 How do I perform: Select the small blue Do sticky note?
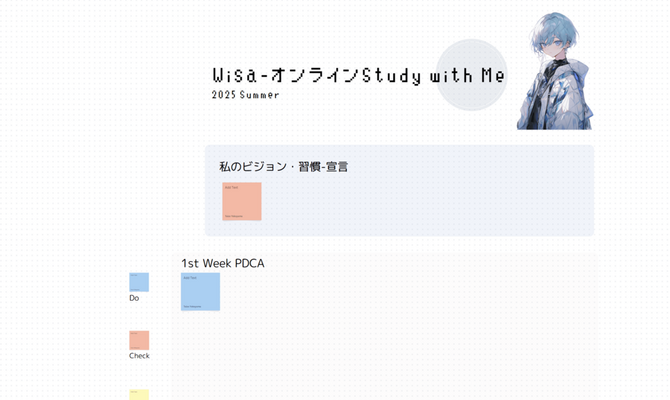[x=138, y=282]
